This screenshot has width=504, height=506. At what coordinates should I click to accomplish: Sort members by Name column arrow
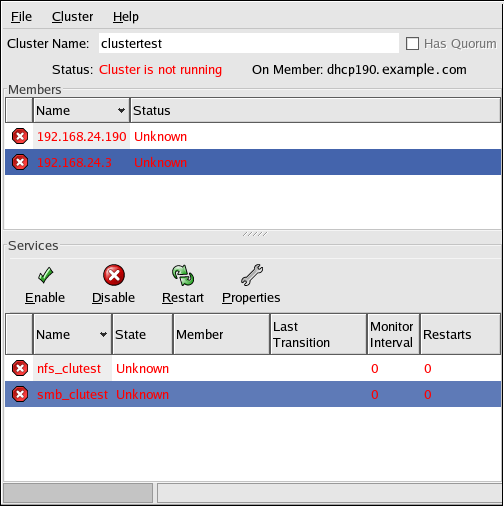[x=121, y=110]
